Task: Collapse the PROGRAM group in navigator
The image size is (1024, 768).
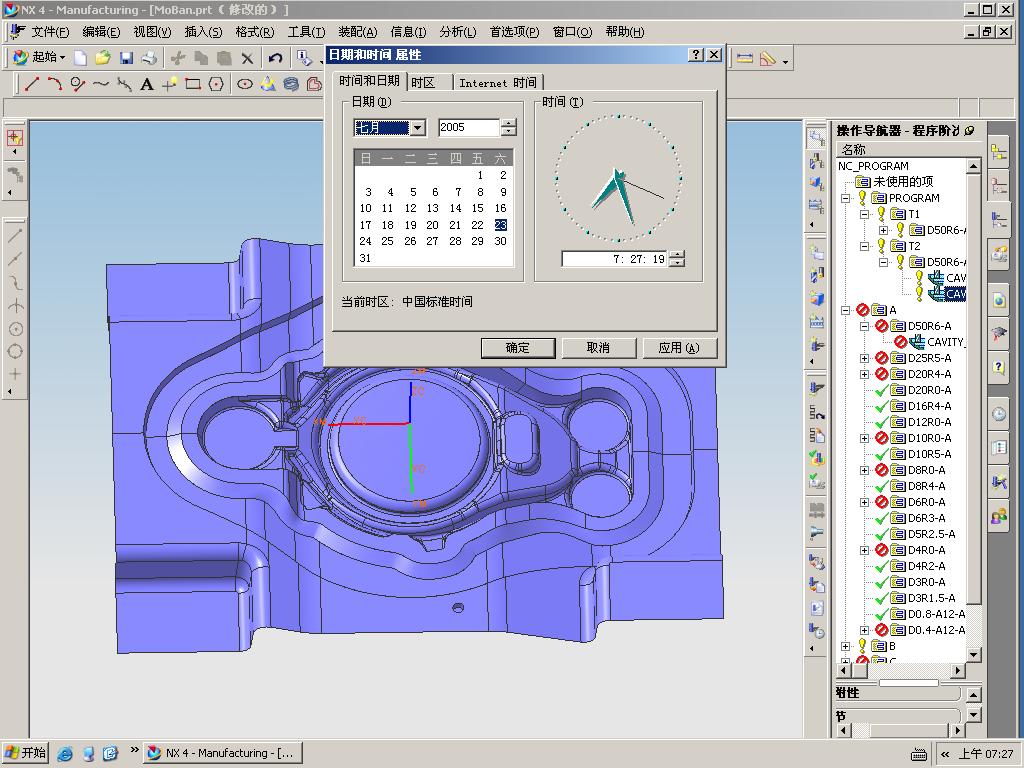Action: click(x=846, y=198)
